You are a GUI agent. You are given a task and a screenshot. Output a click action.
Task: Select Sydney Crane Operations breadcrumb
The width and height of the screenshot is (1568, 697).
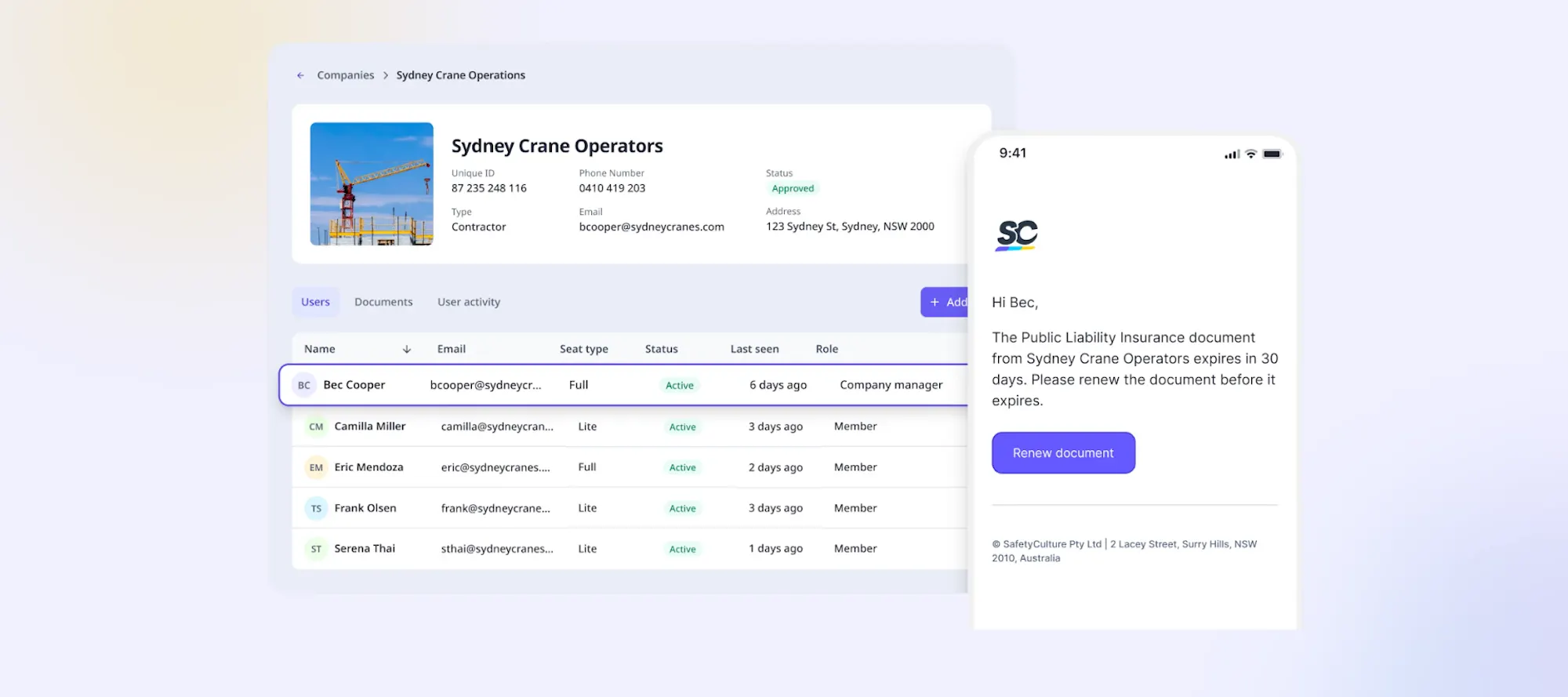pyautogui.click(x=461, y=75)
